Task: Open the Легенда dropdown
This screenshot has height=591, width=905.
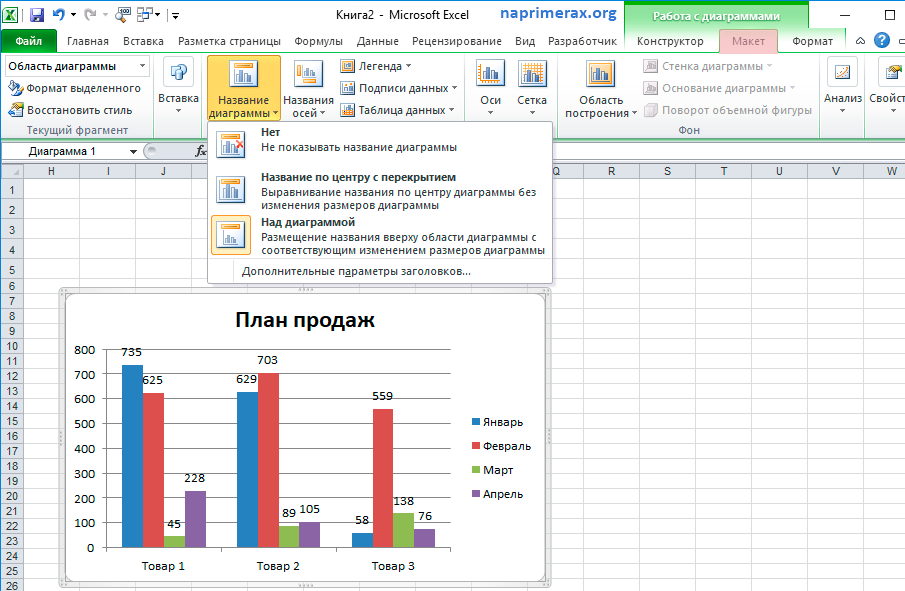Action: pyautogui.click(x=378, y=66)
